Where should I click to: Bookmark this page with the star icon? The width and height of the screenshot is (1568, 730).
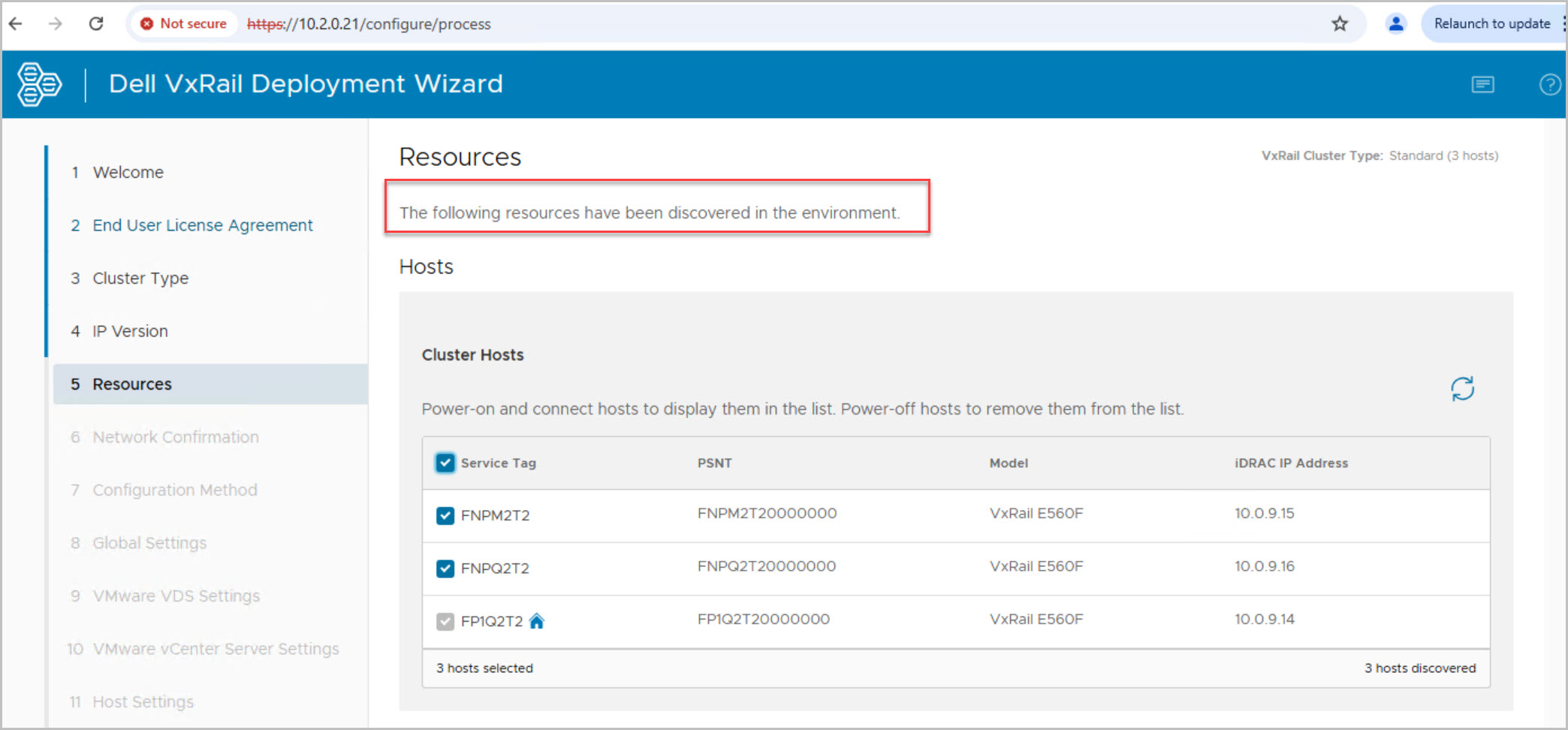(x=1340, y=24)
